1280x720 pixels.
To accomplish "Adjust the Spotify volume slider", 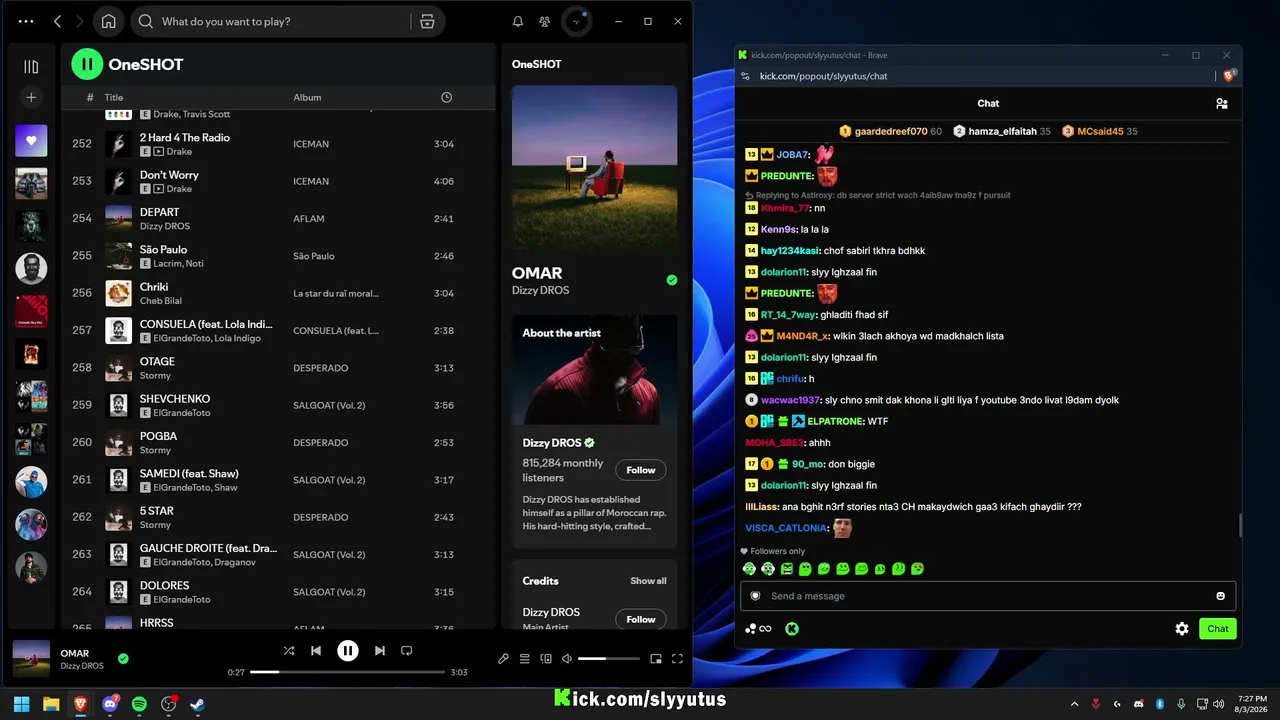I will tap(608, 659).
